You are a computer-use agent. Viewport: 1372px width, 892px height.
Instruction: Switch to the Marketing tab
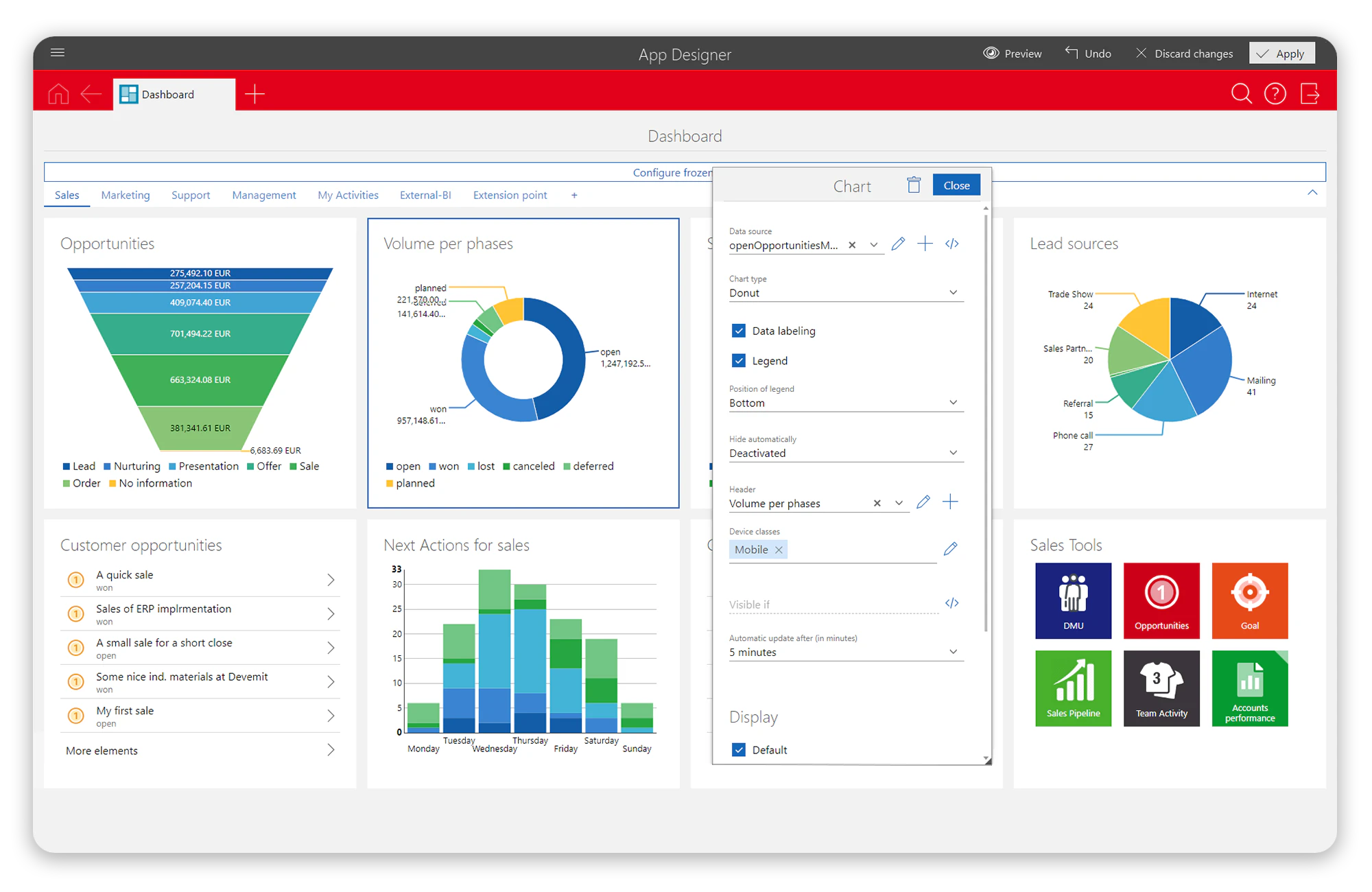(125, 196)
